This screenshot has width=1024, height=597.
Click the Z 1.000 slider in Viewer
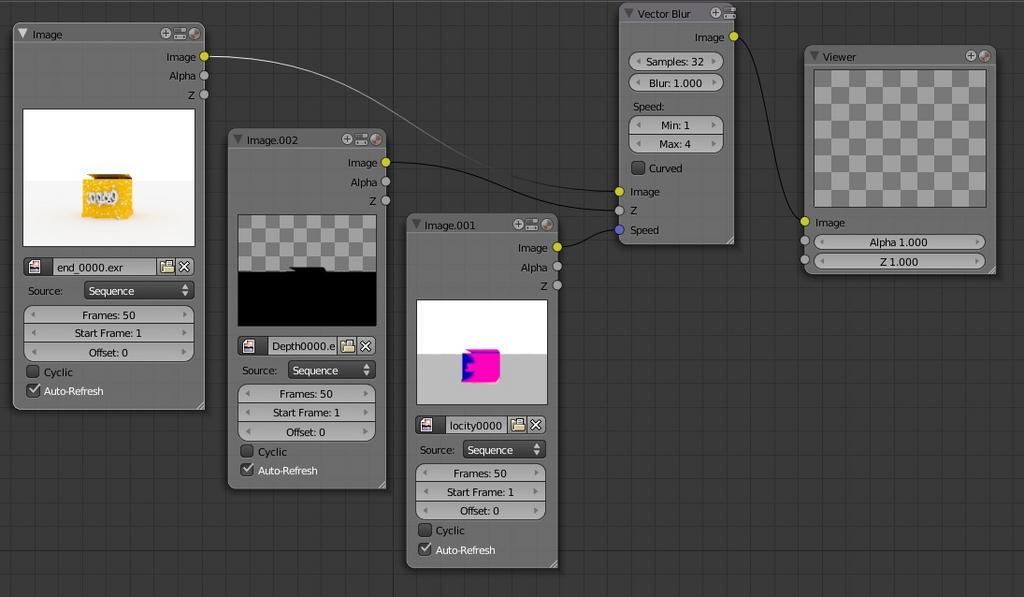(899, 262)
